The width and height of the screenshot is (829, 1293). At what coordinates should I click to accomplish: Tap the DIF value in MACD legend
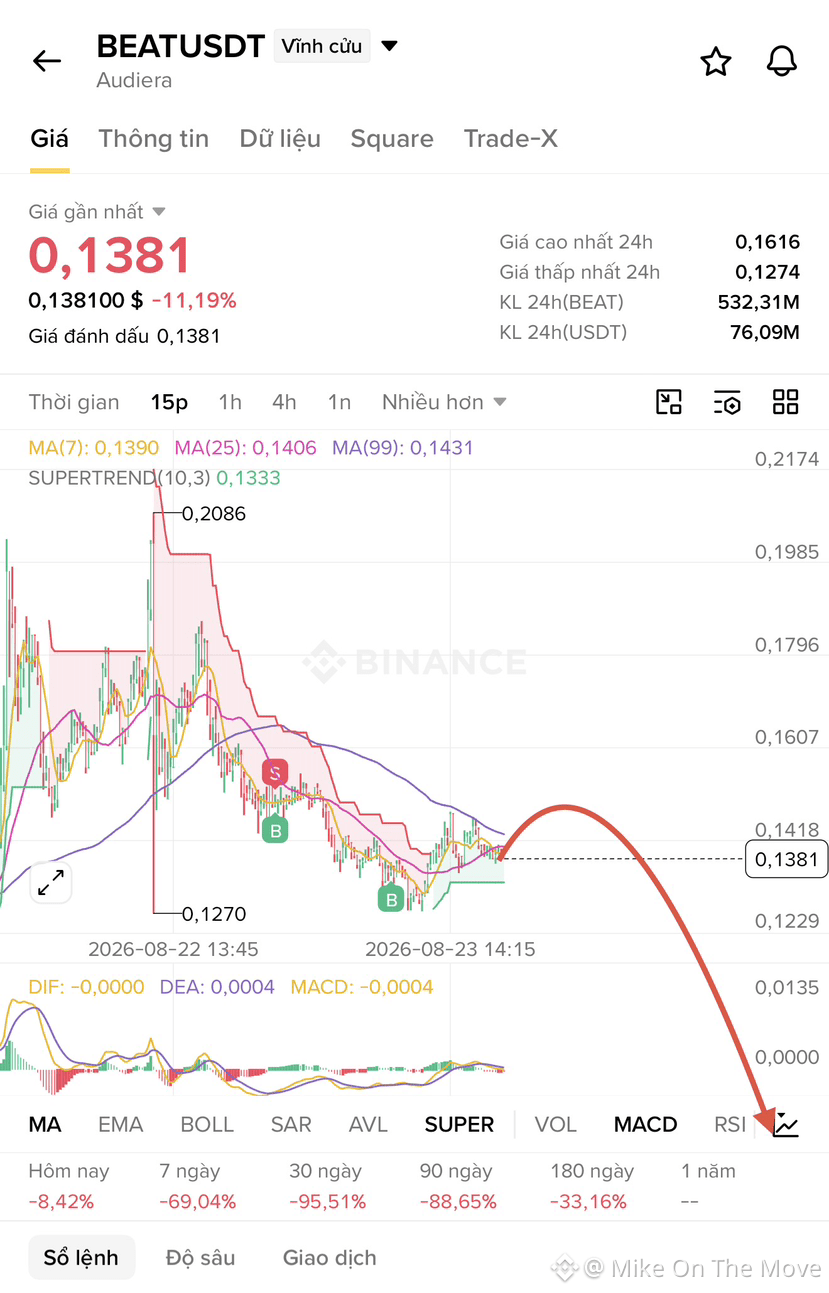[86, 987]
